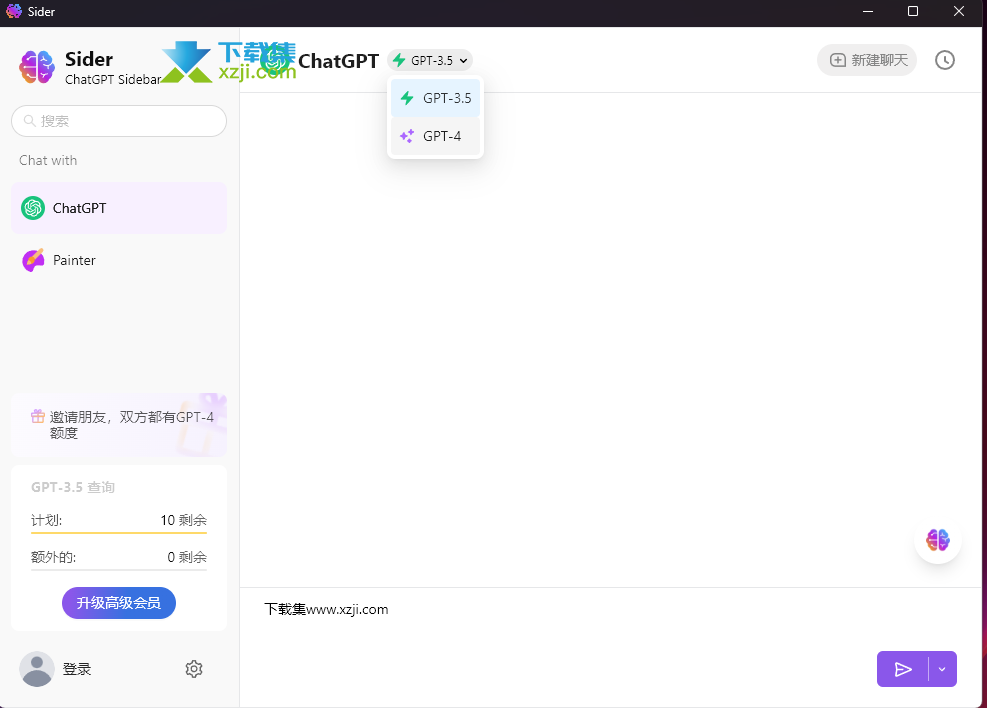Click the ChatGPT logo in chat header
This screenshot has width=987, height=708.
pos(276,60)
